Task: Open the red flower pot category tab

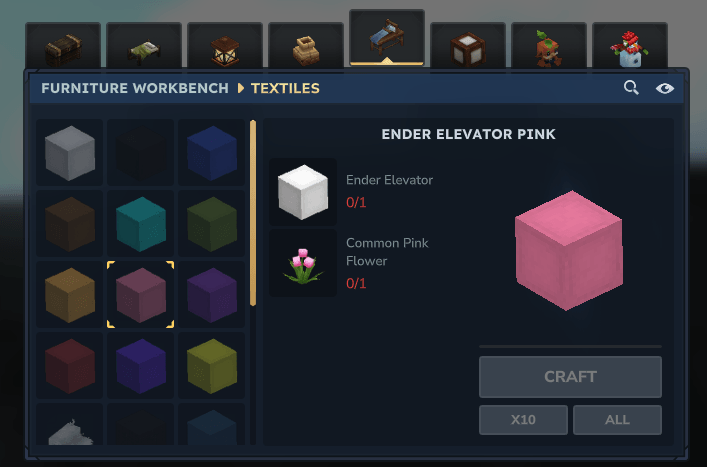Action: pyautogui.click(x=629, y=46)
